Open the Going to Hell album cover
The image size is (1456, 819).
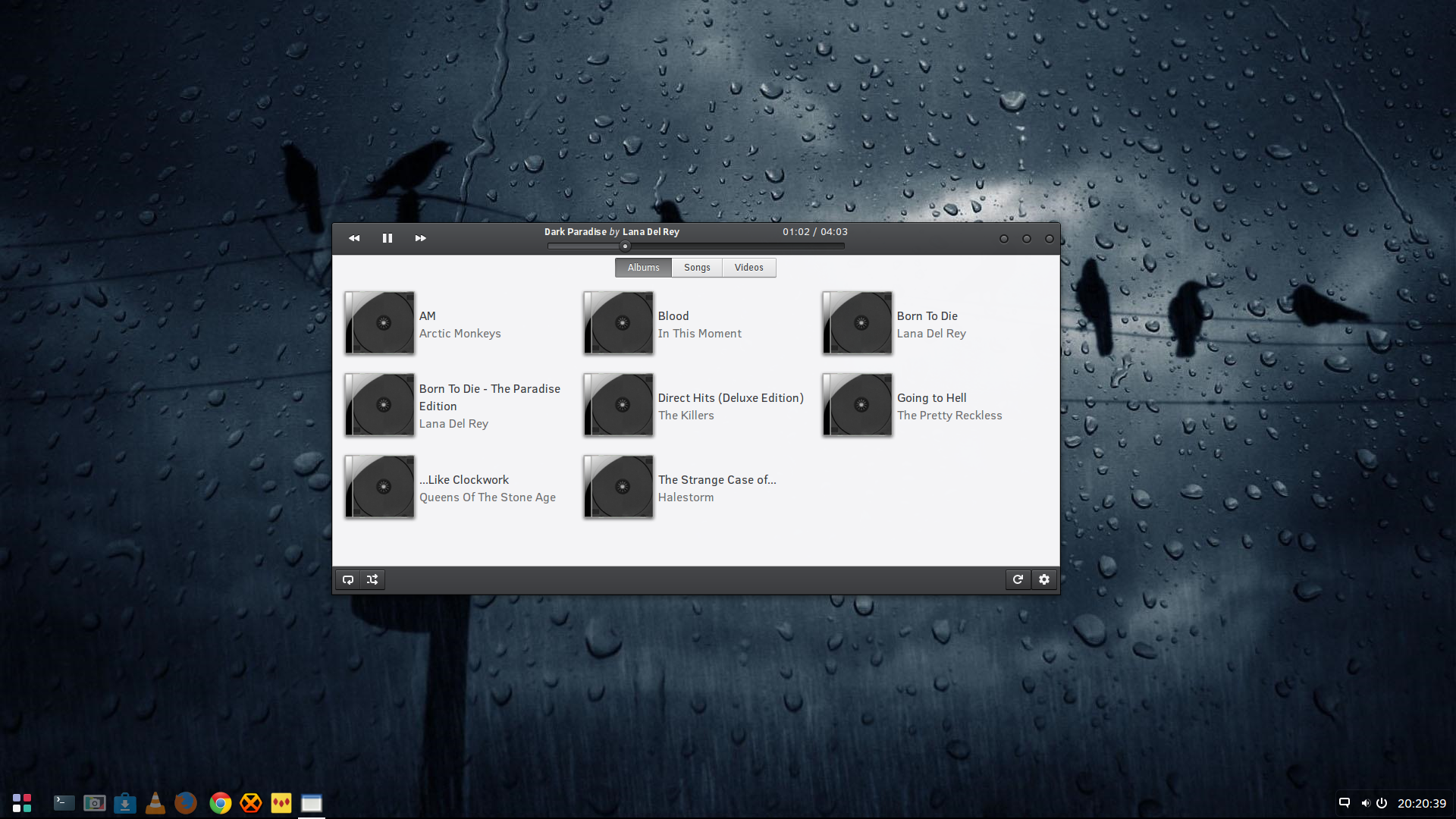[858, 405]
